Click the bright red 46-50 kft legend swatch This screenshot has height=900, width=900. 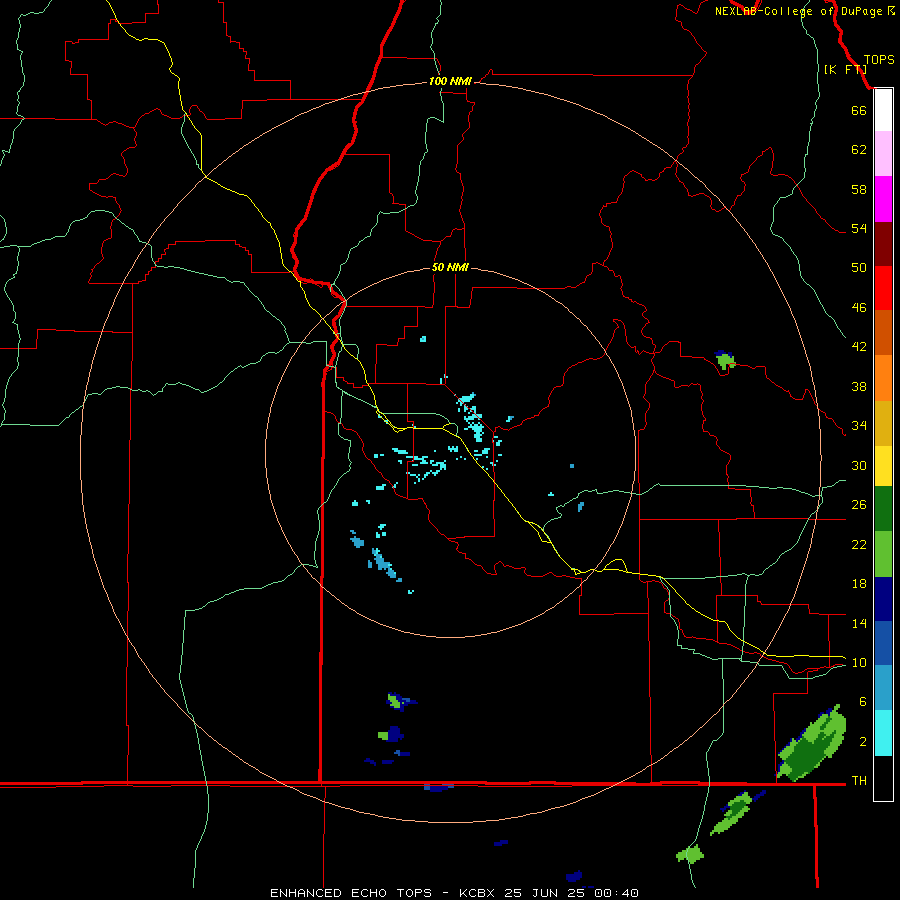pyautogui.click(x=883, y=288)
